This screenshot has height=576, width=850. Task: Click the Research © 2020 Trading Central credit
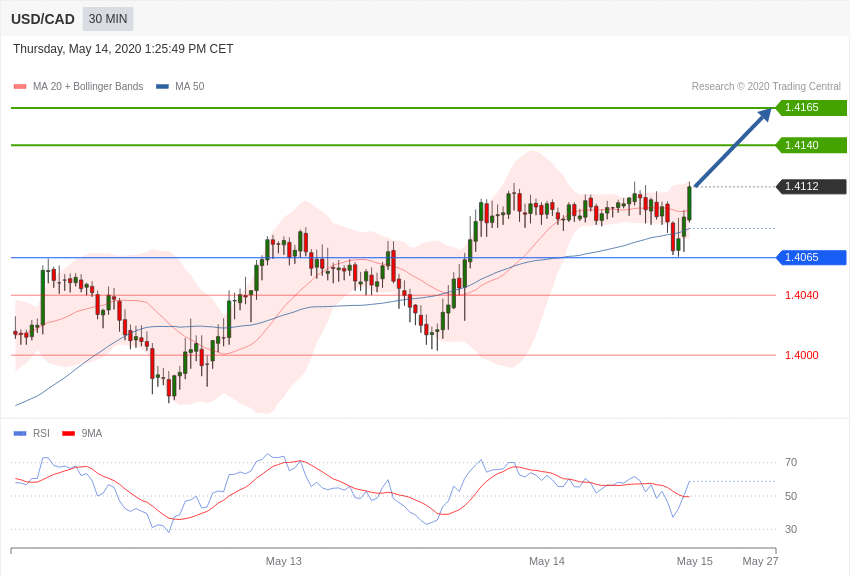click(x=766, y=86)
